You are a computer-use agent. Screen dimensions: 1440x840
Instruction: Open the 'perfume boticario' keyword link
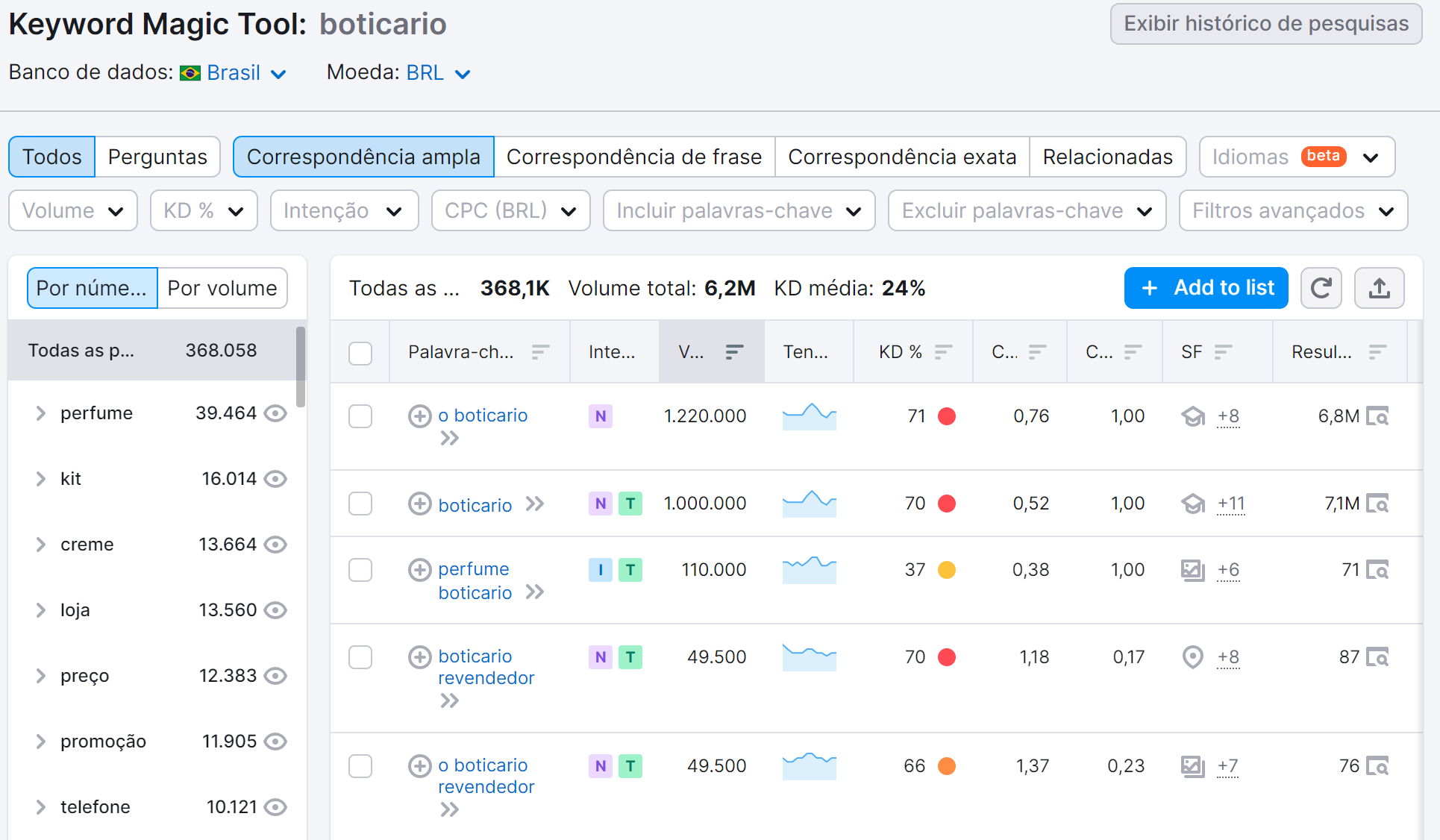tap(475, 581)
